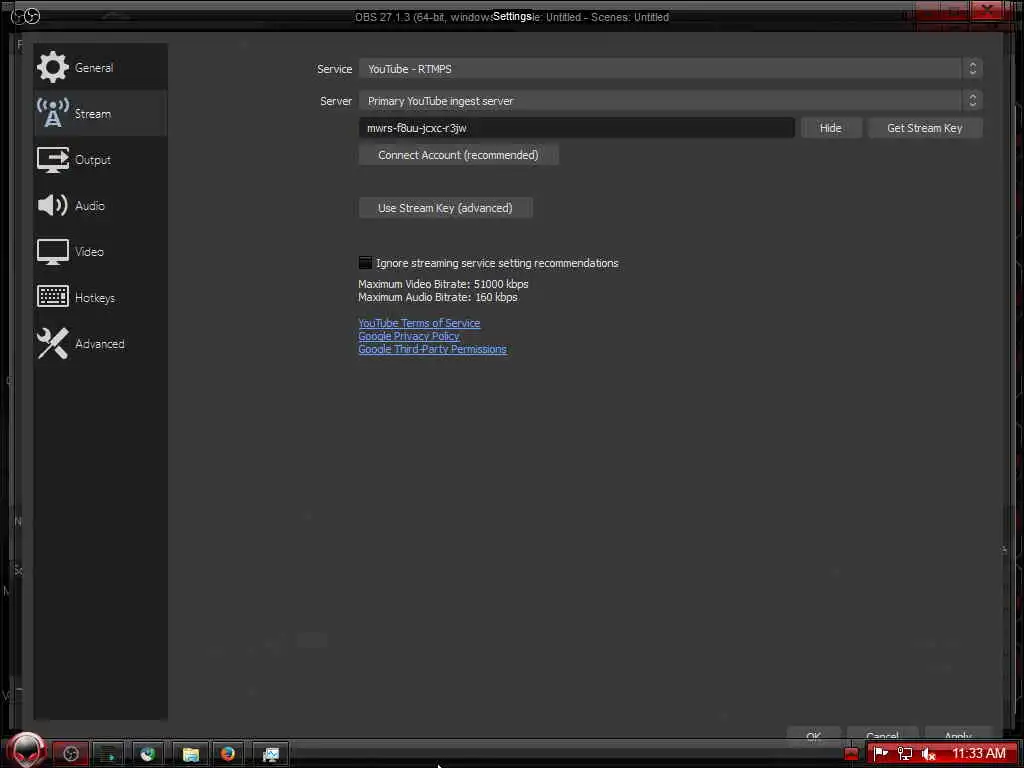Click the Server dropdown arrow spinner

click(972, 101)
